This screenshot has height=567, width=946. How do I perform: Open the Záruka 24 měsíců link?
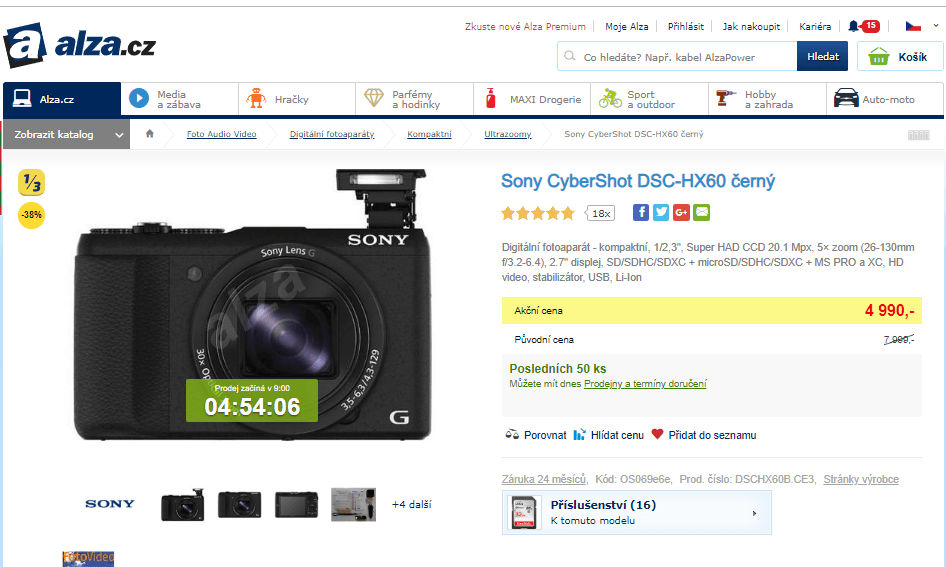(x=544, y=479)
